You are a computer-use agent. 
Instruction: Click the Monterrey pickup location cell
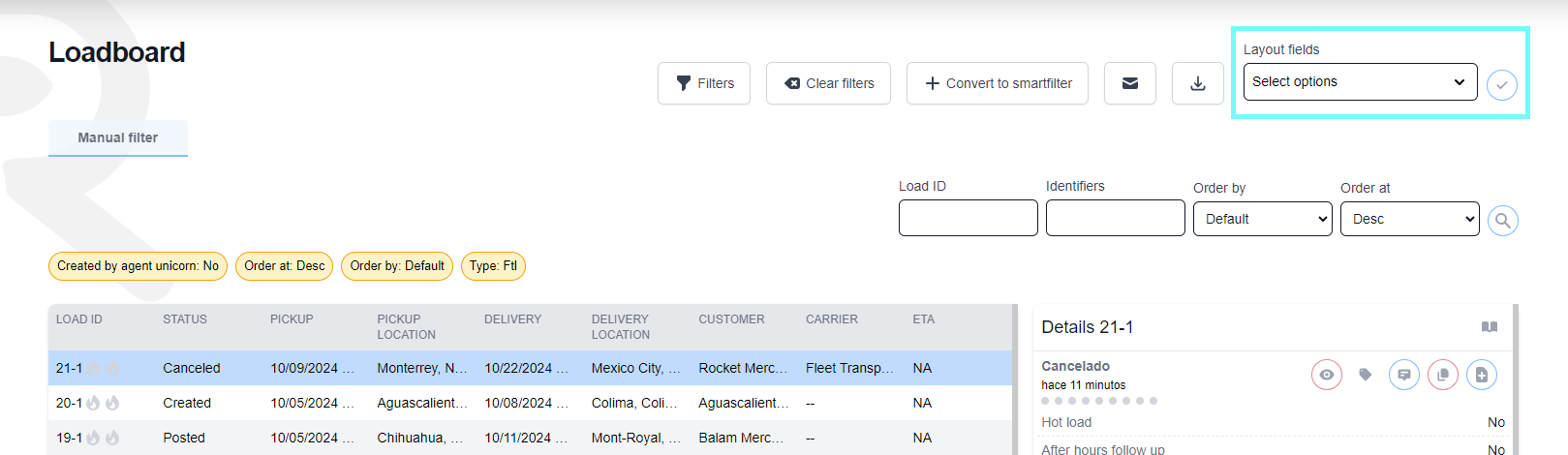[422, 368]
